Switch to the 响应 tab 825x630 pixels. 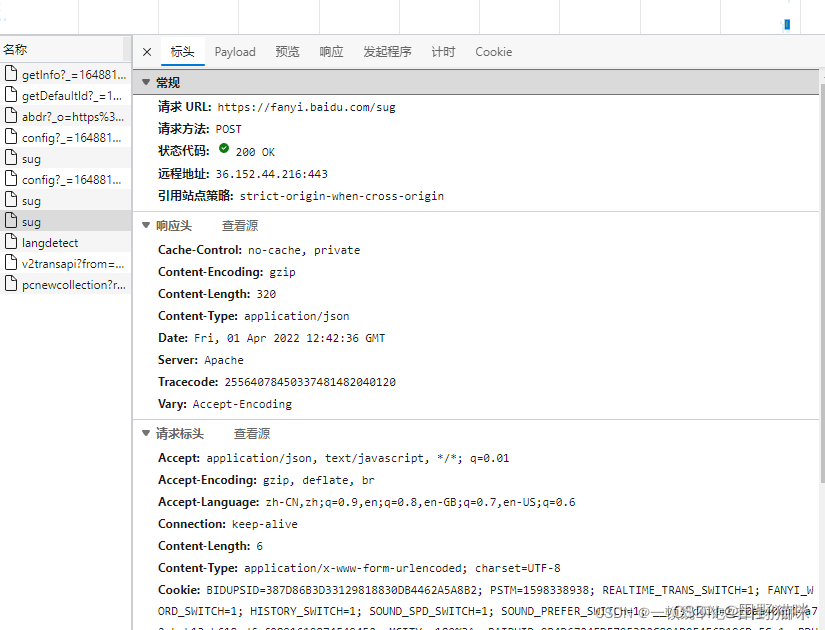[331, 52]
